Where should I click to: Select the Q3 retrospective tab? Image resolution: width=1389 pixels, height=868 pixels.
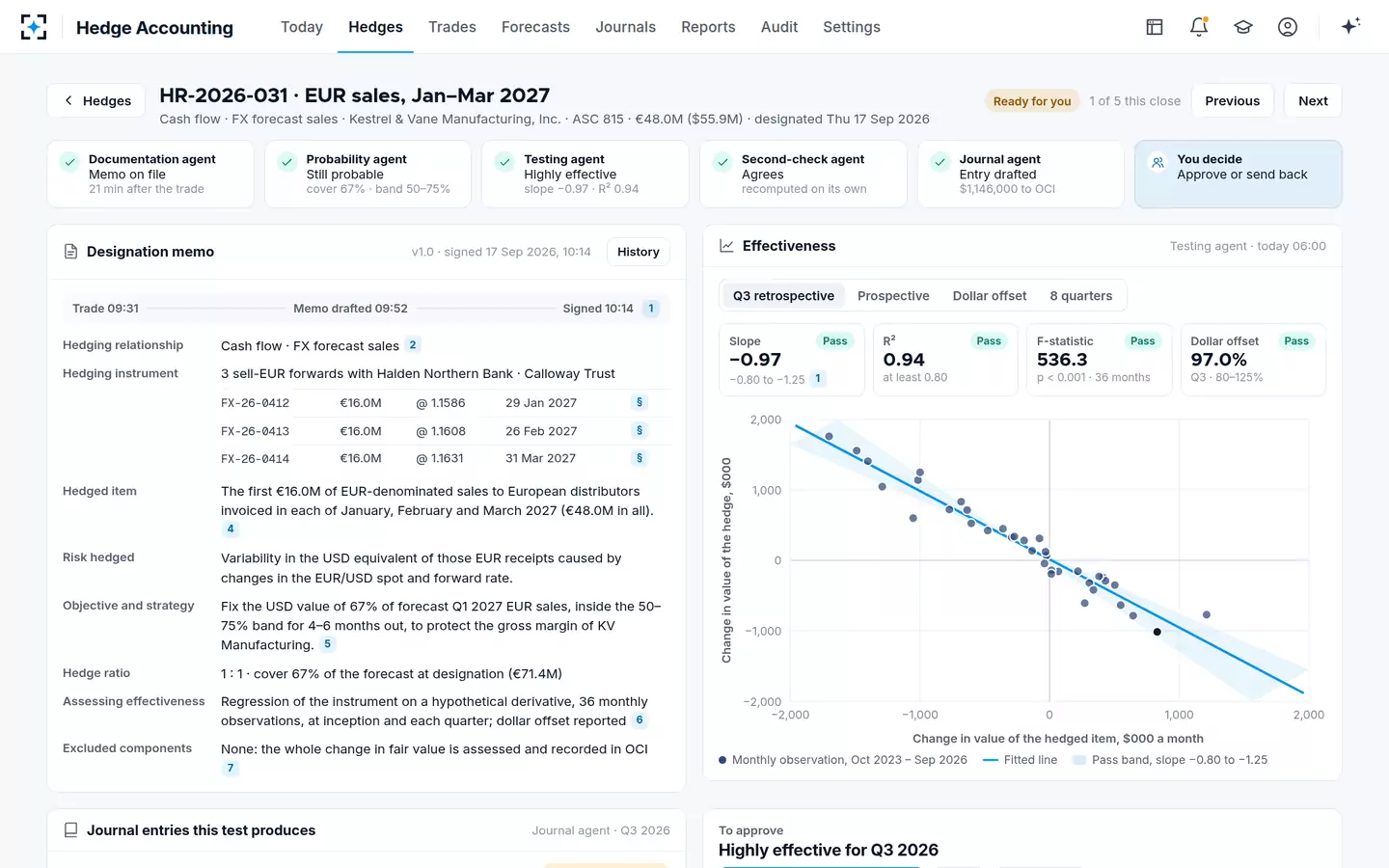pos(783,296)
